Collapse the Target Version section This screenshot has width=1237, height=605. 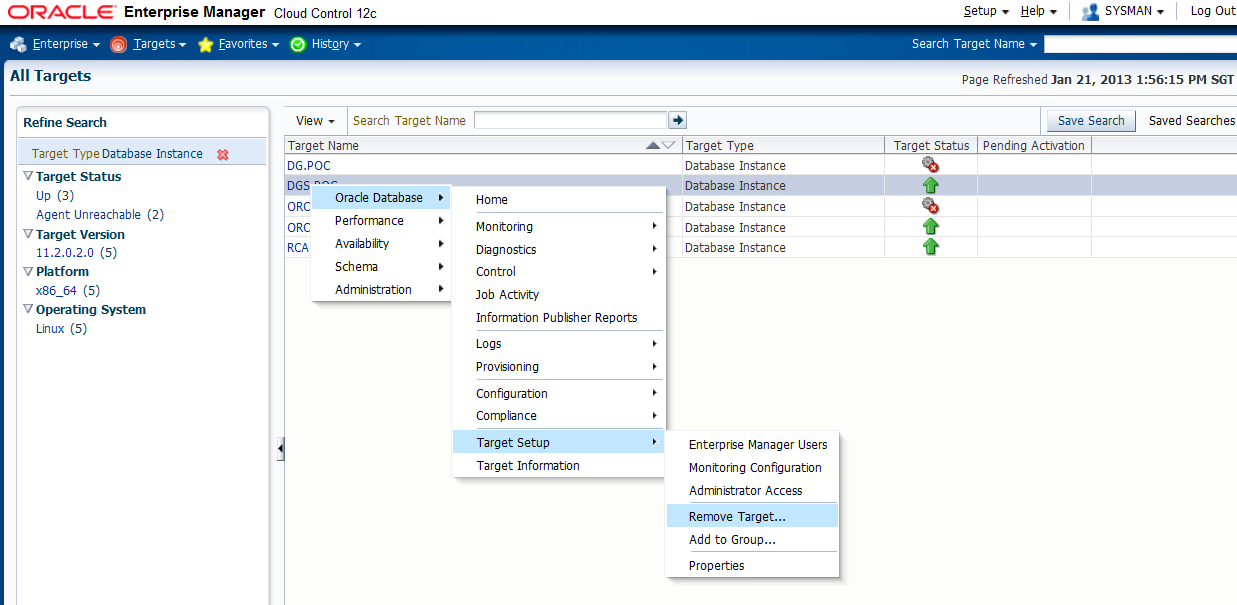(x=28, y=234)
